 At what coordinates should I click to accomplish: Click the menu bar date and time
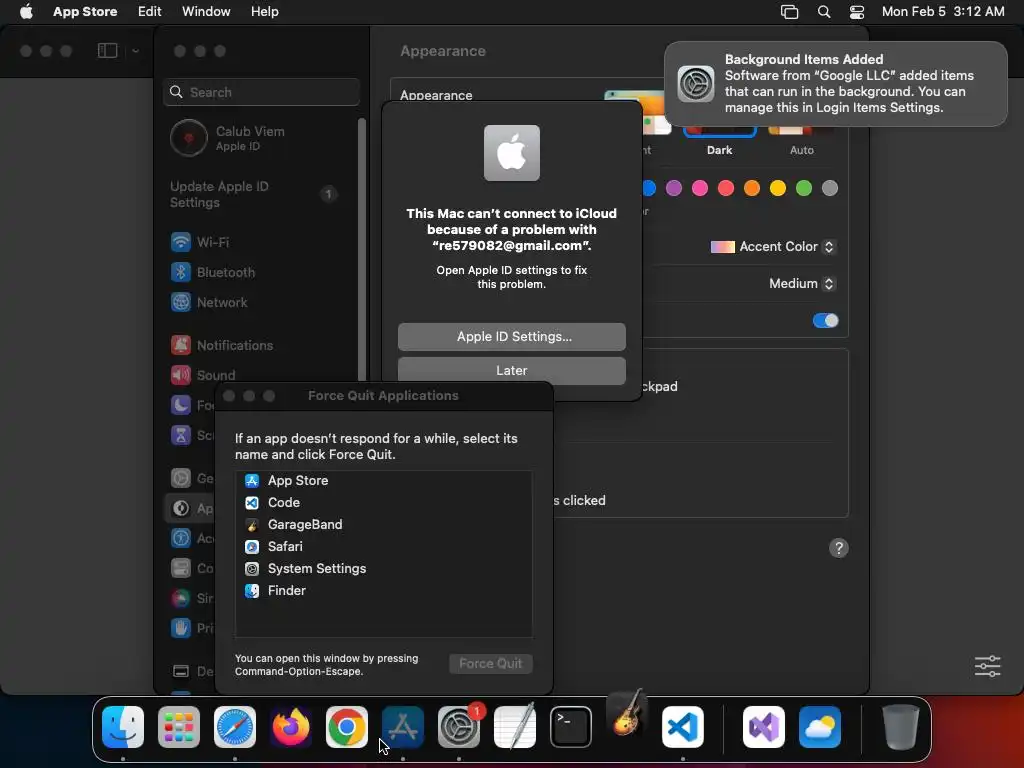943,12
